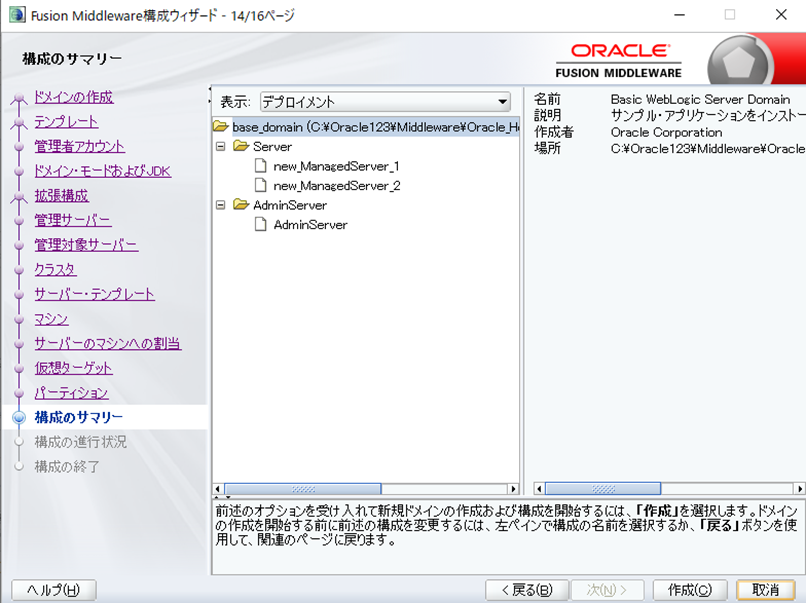Open help with ヘルプ button
This screenshot has height=603, width=806.
click(x=54, y=590)
